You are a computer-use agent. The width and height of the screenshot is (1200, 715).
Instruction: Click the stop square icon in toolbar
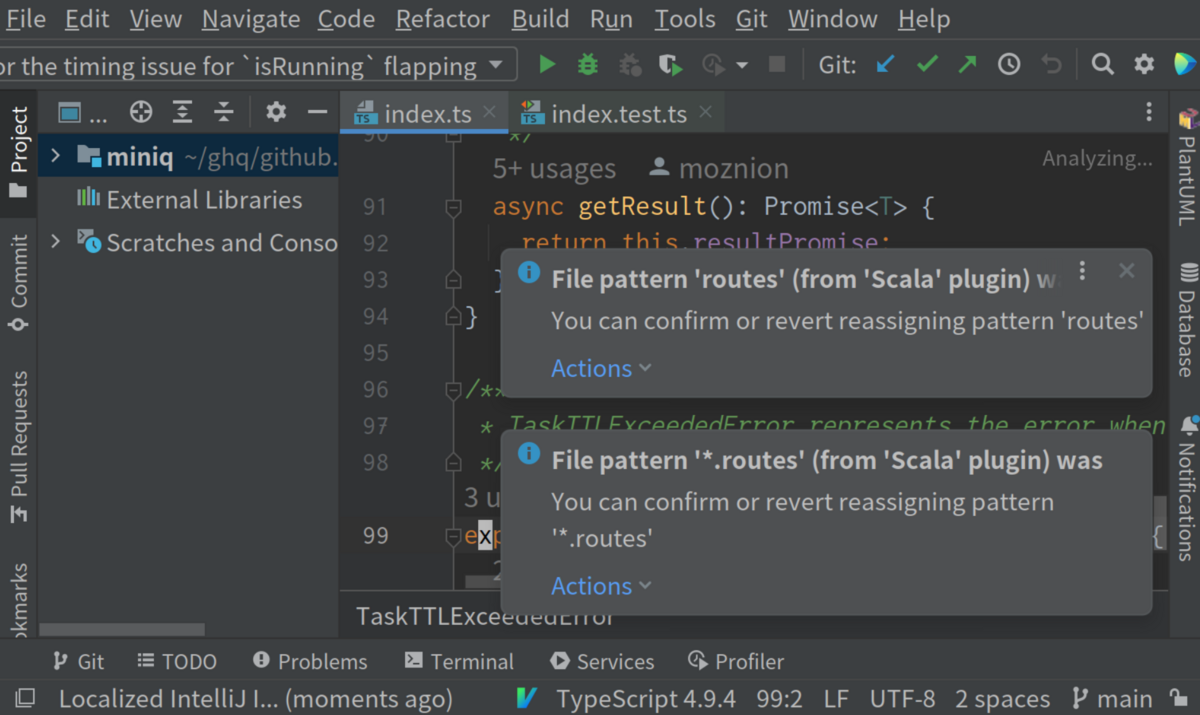pyautogui.click(x=776, y=65)
